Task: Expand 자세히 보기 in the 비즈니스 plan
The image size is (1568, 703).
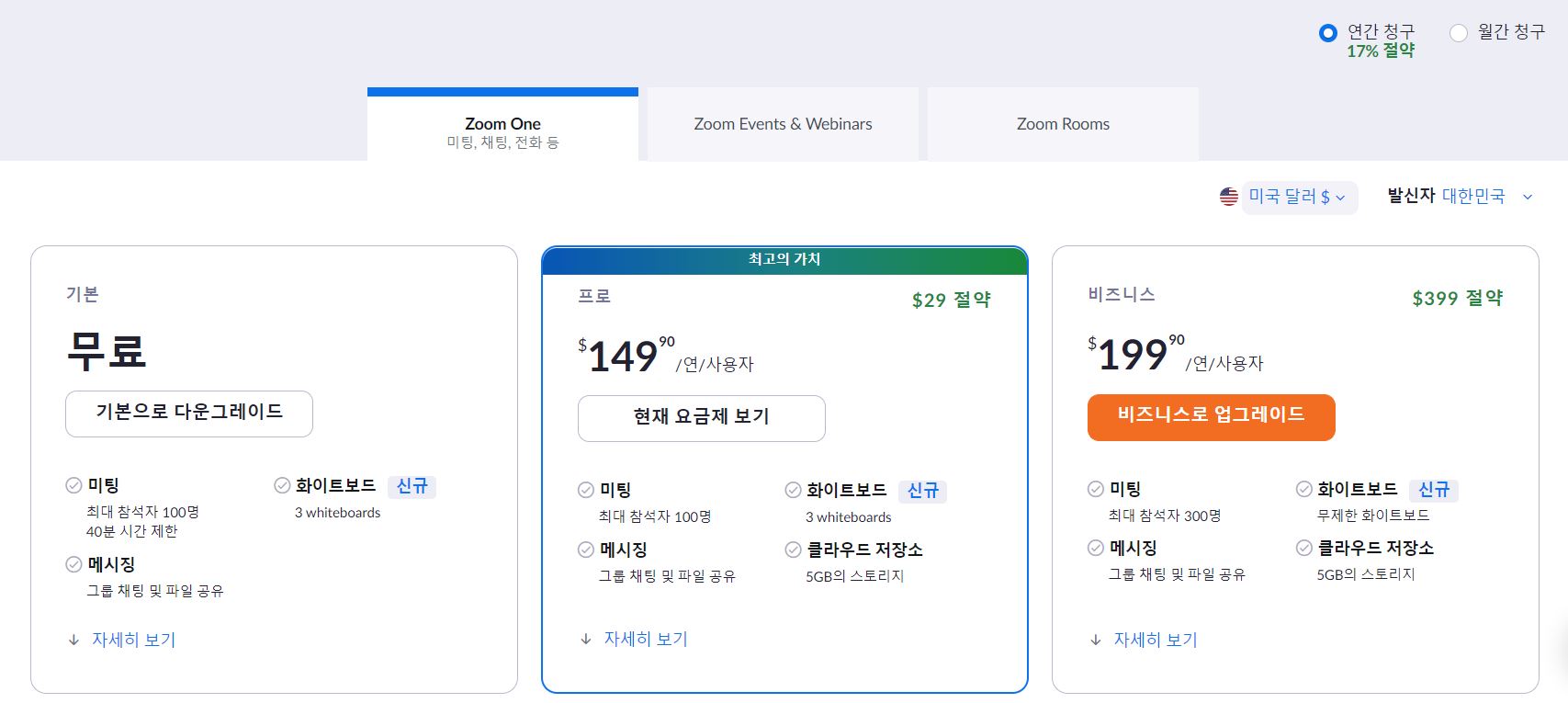Action: 1156,640
